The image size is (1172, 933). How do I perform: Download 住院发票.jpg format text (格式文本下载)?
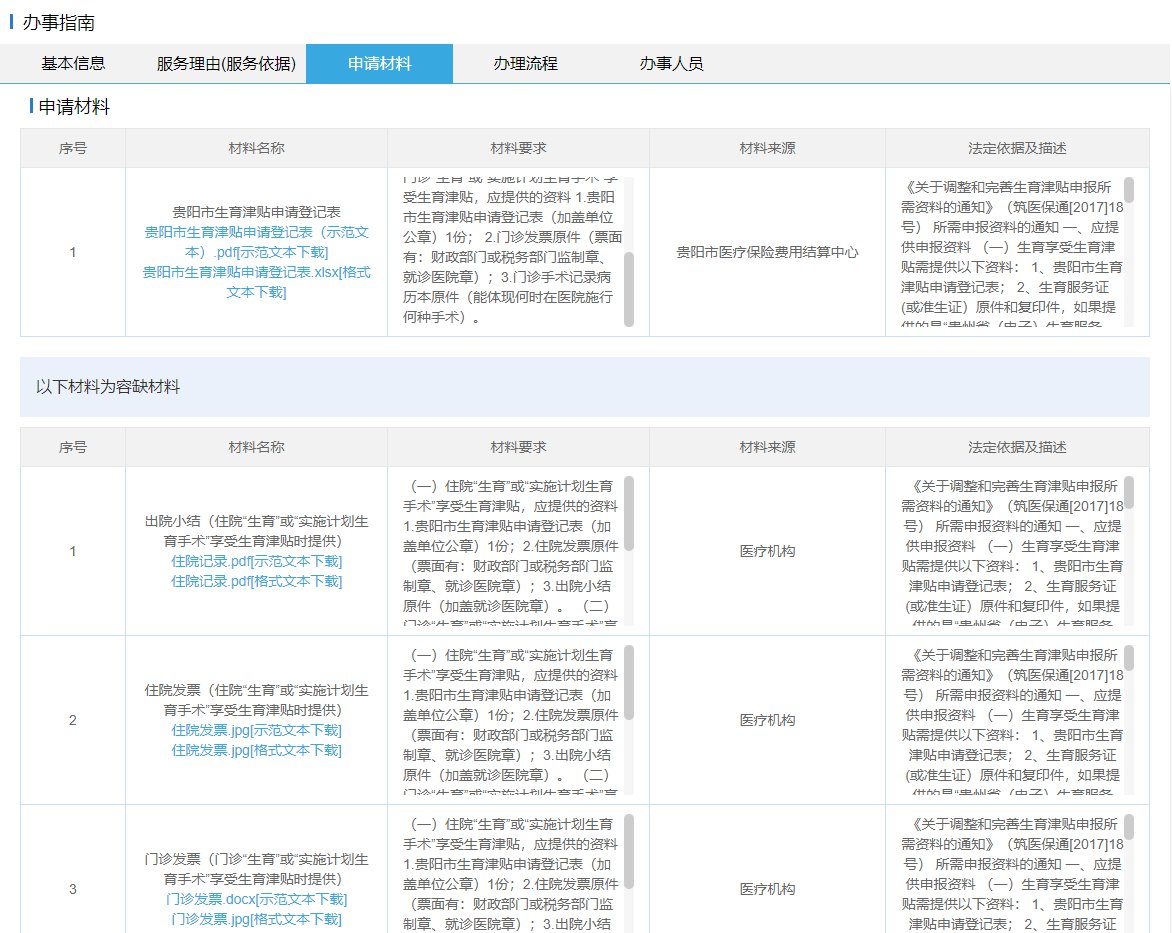[256, 750]
